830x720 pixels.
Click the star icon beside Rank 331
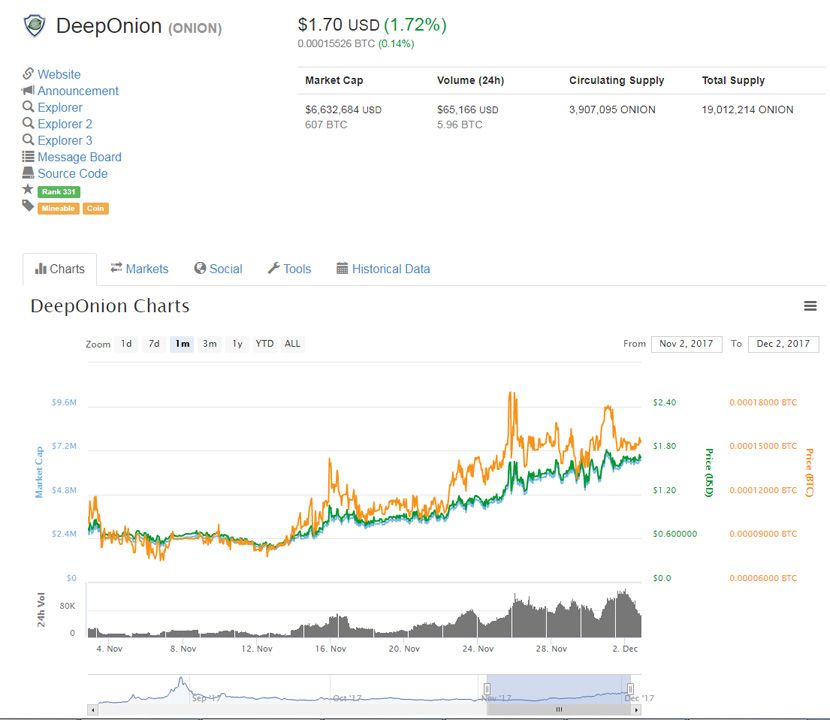coord(28,189)
